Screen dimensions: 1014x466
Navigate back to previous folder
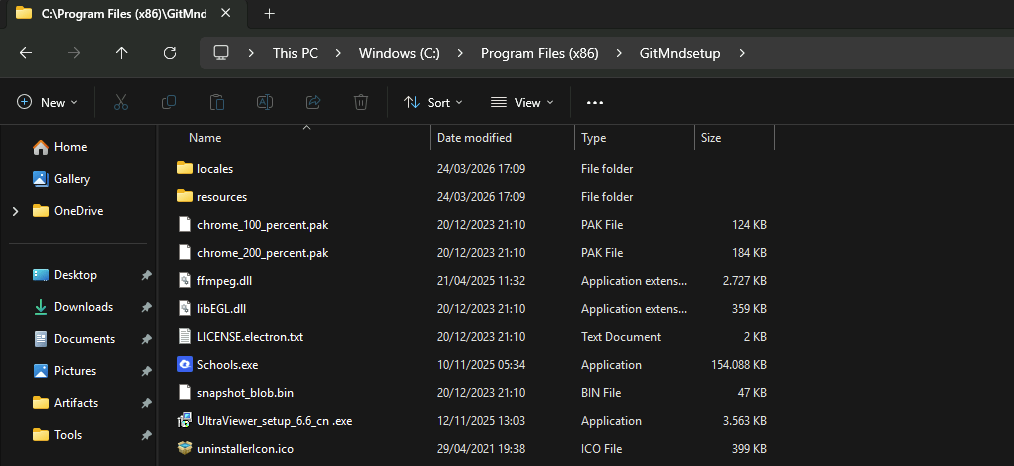(x=26, y=53)
